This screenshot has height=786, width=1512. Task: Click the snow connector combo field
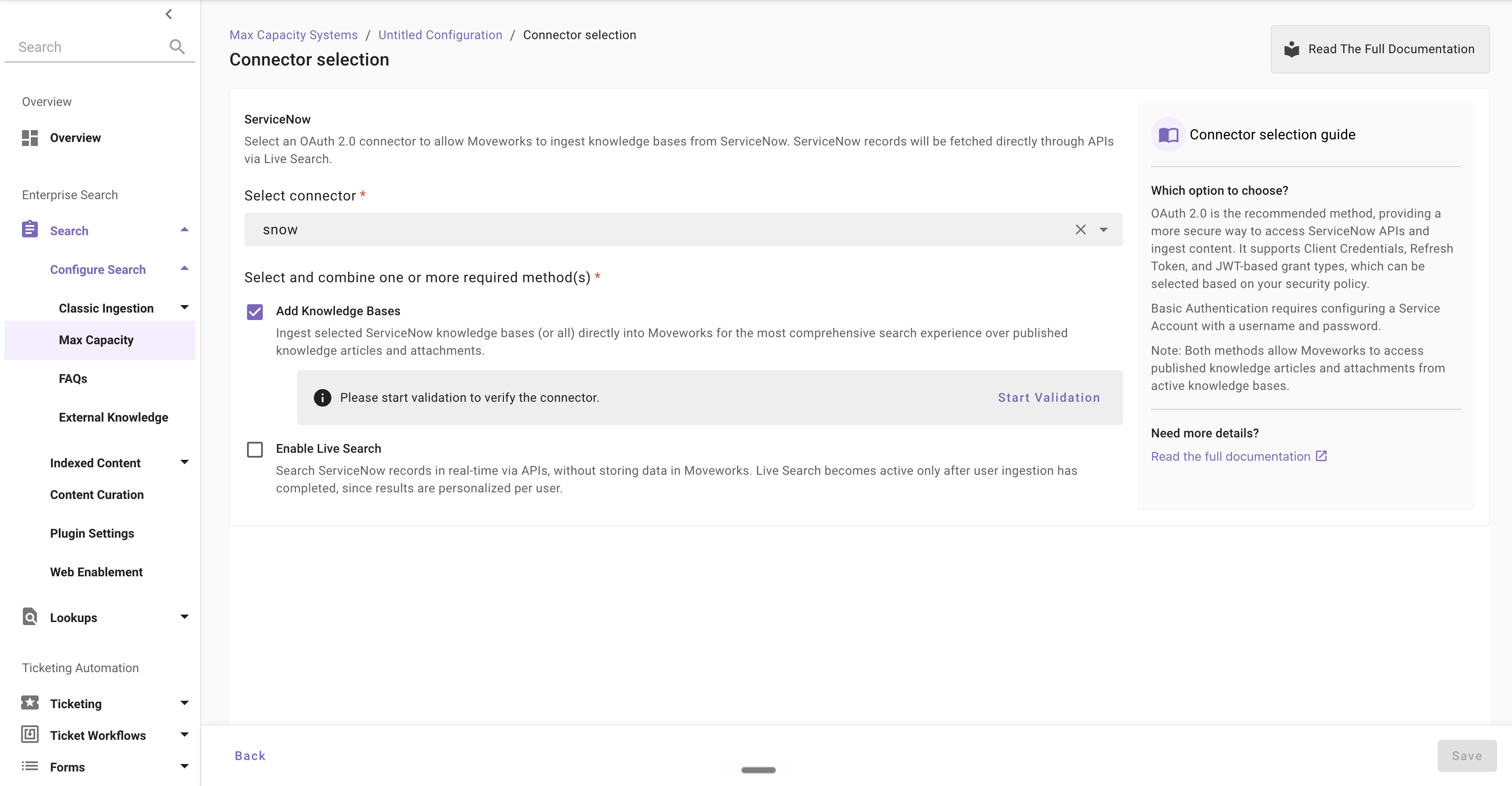click(x=683, y=229)
